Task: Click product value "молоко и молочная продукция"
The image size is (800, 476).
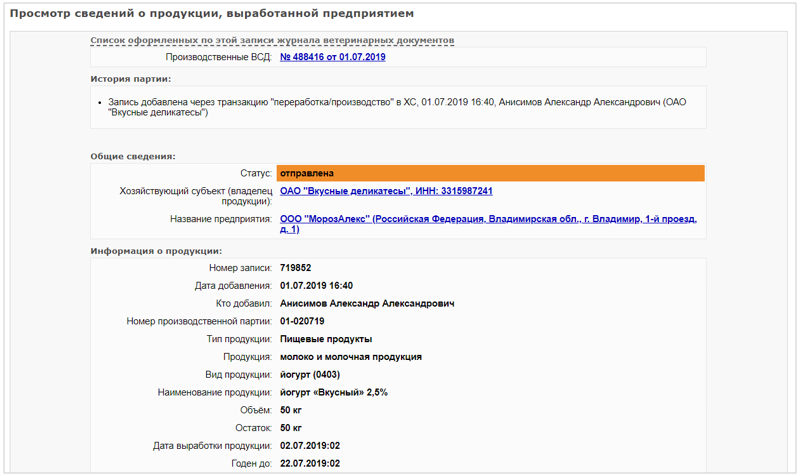Action: [x=350, y=357]
